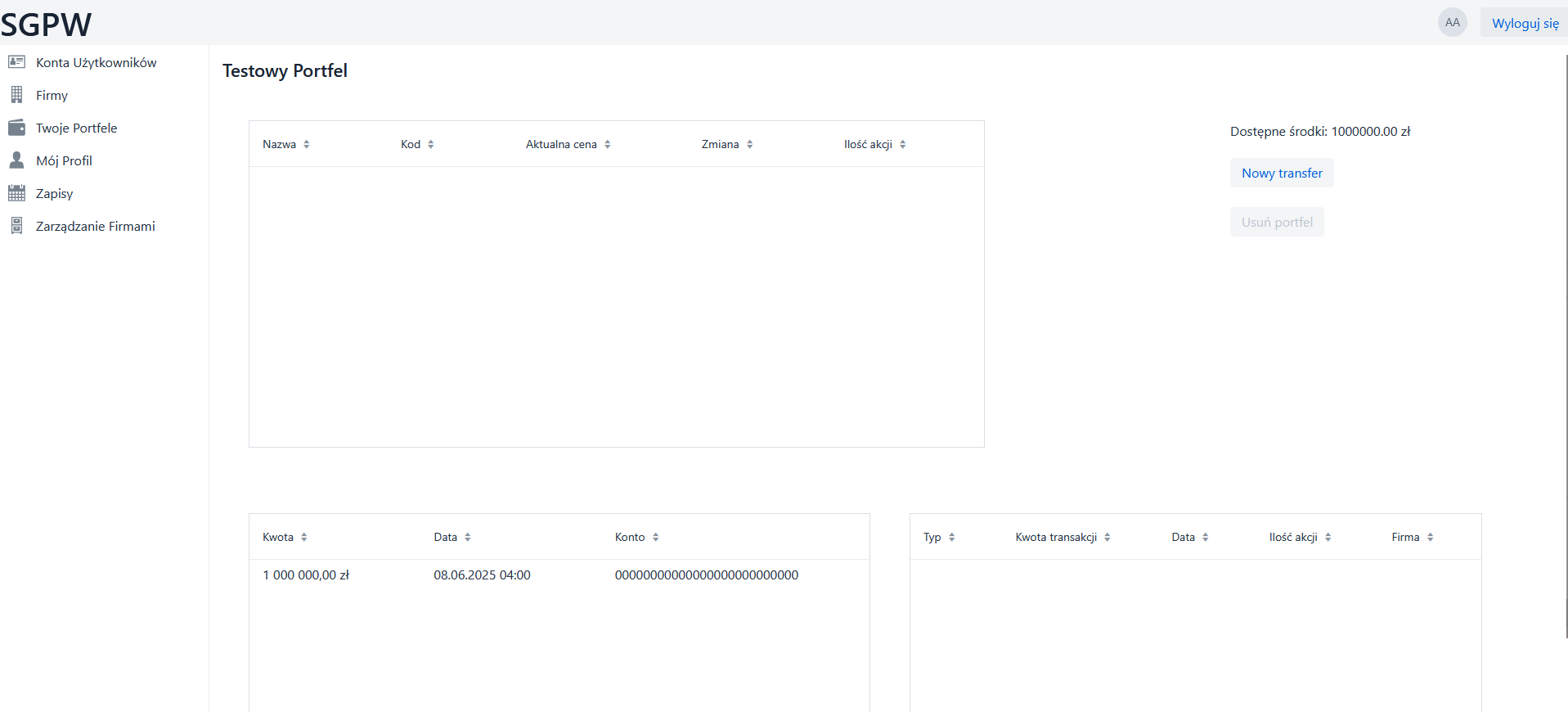This screenshot has height=712, width=1568.
Task: Sort stocks table Ilość akcji arrows
Action: click(x=903, y=144)
